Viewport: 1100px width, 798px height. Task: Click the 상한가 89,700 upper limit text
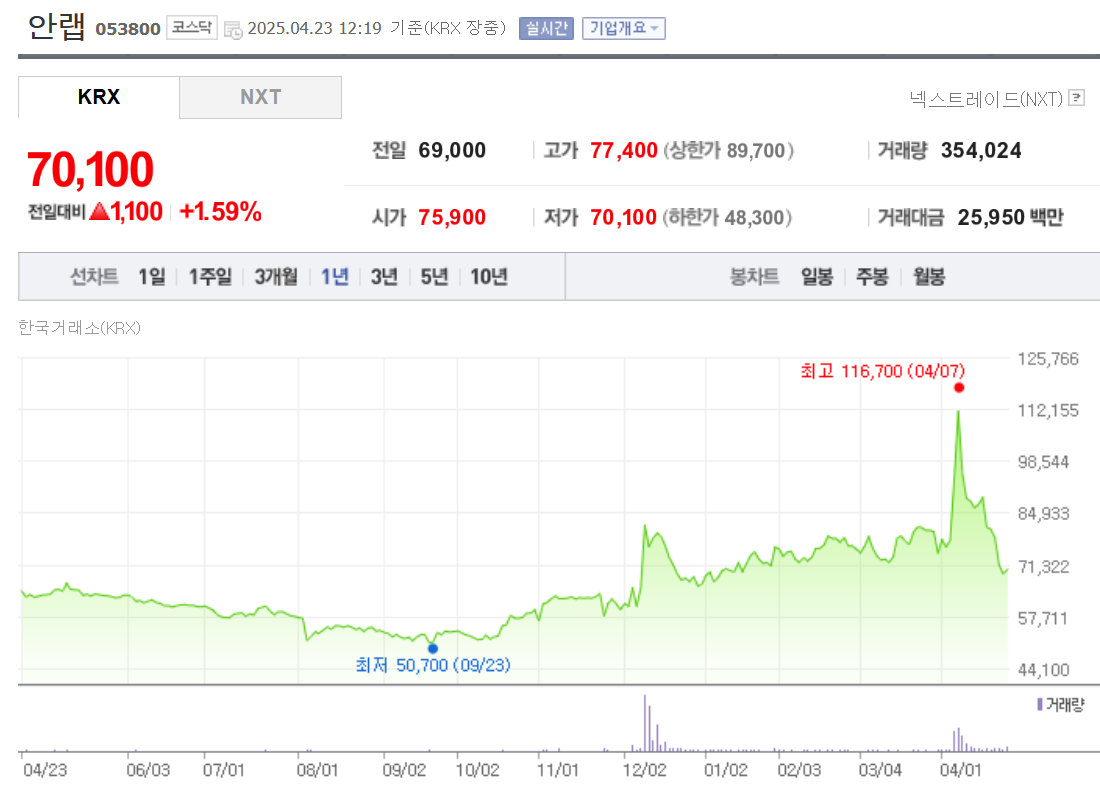[x=728, y=150]
